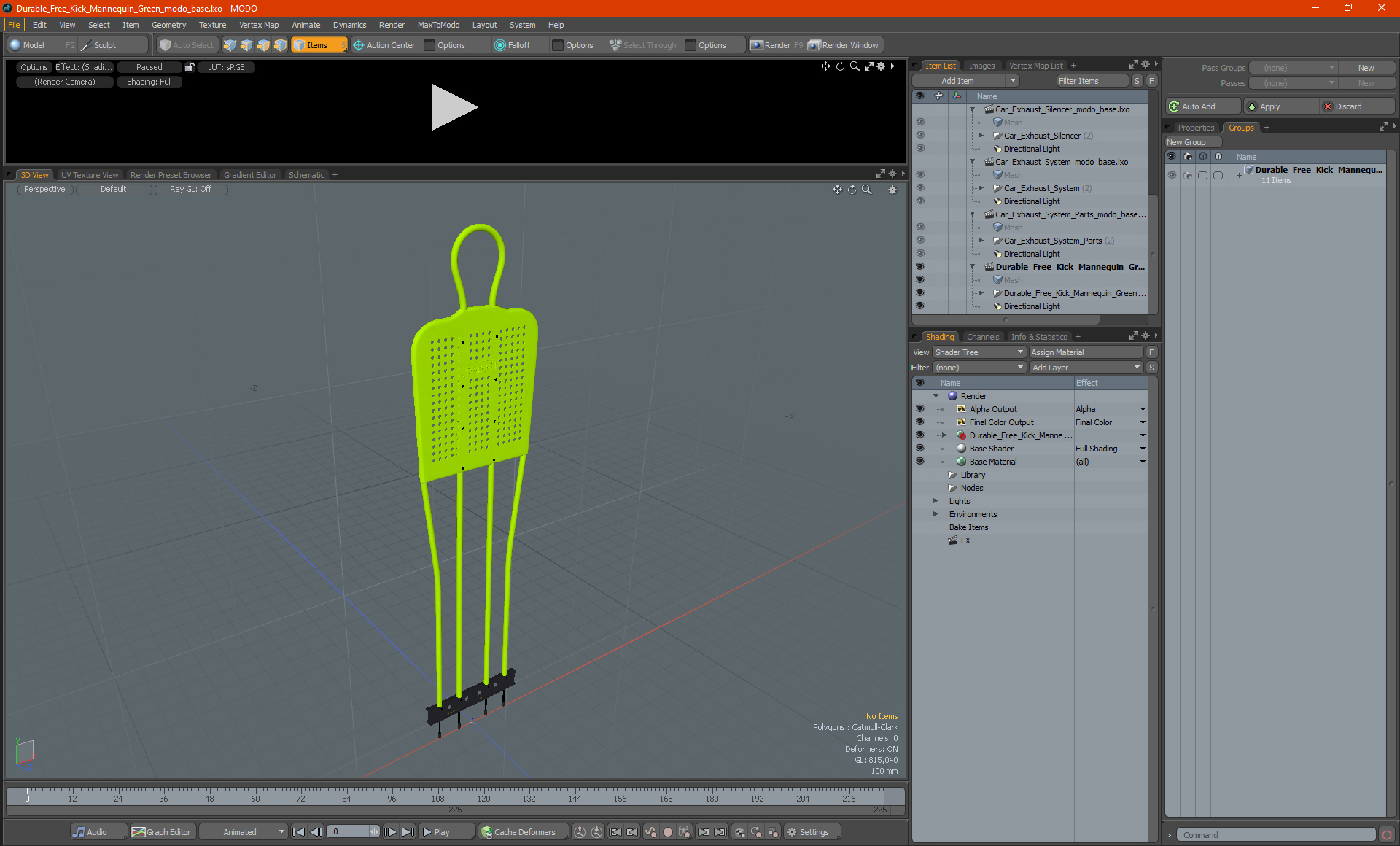Image resolution: width=1400 pixels, height=846 pixels.
Task: Toggle preview lock icon beside Paused
Action: 190,67
